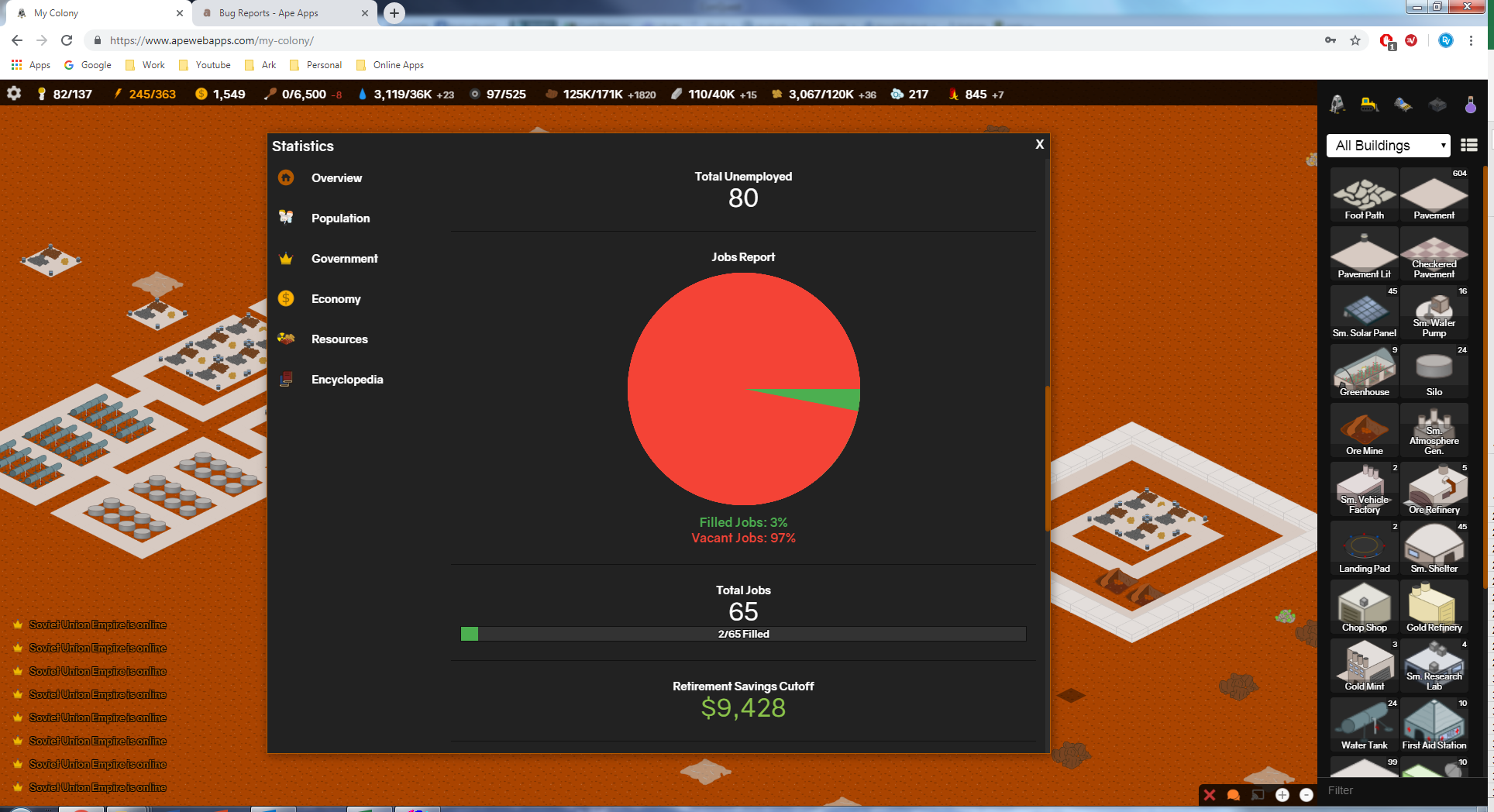The width and height of the screenshot is (1494, 812).
Task: Open the Population statistics section
Action: (340, 218)
